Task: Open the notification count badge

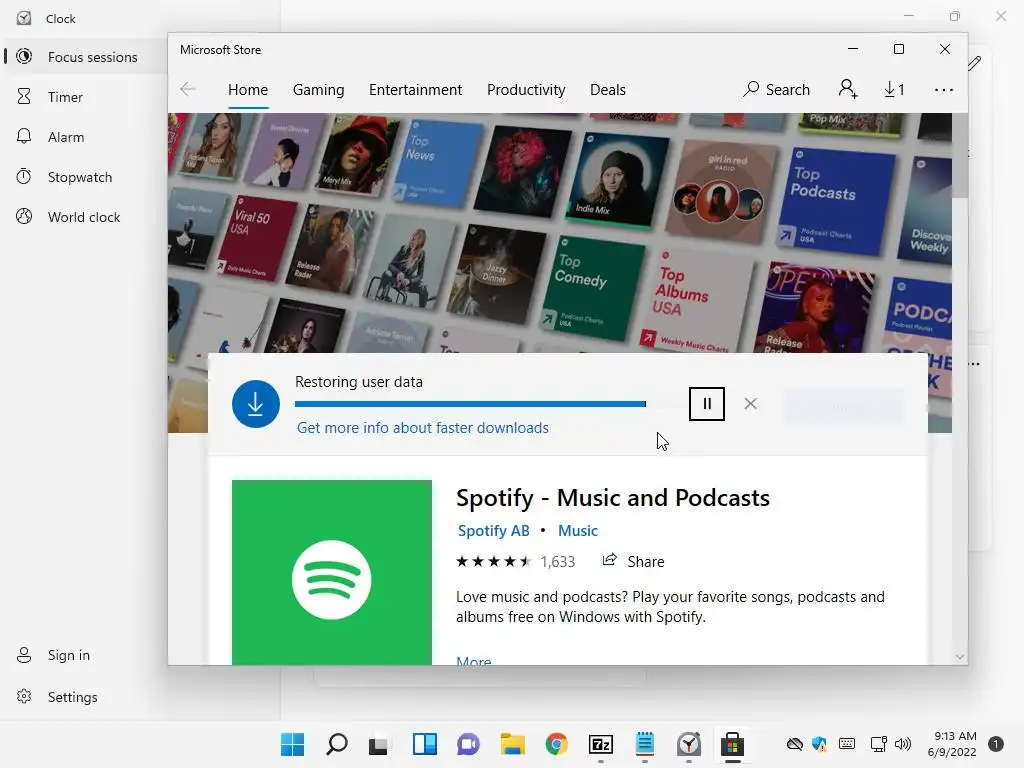Action: tap(996, 744)
